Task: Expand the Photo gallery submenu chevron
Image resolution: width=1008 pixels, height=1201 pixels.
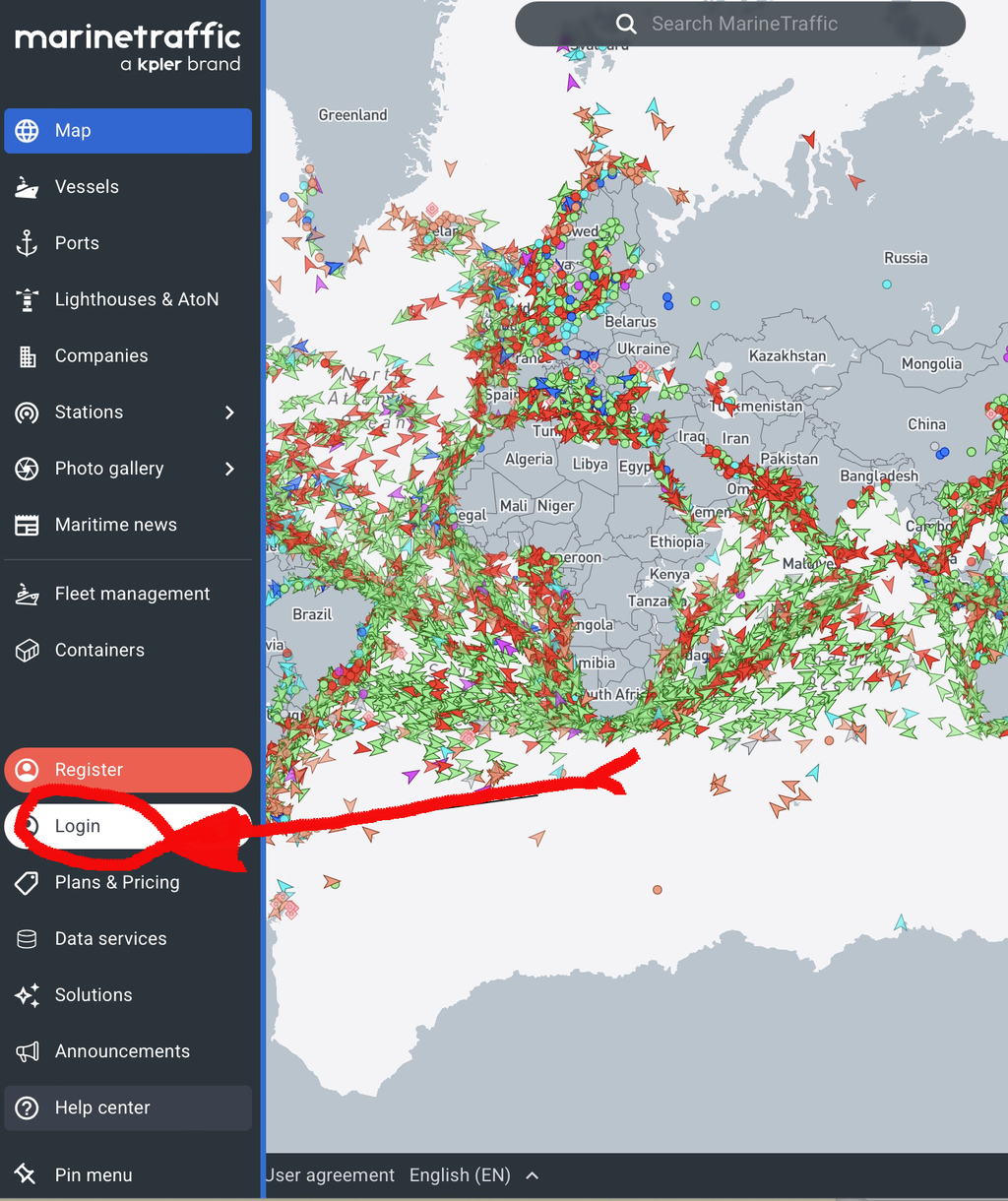Action: [229, 469]
